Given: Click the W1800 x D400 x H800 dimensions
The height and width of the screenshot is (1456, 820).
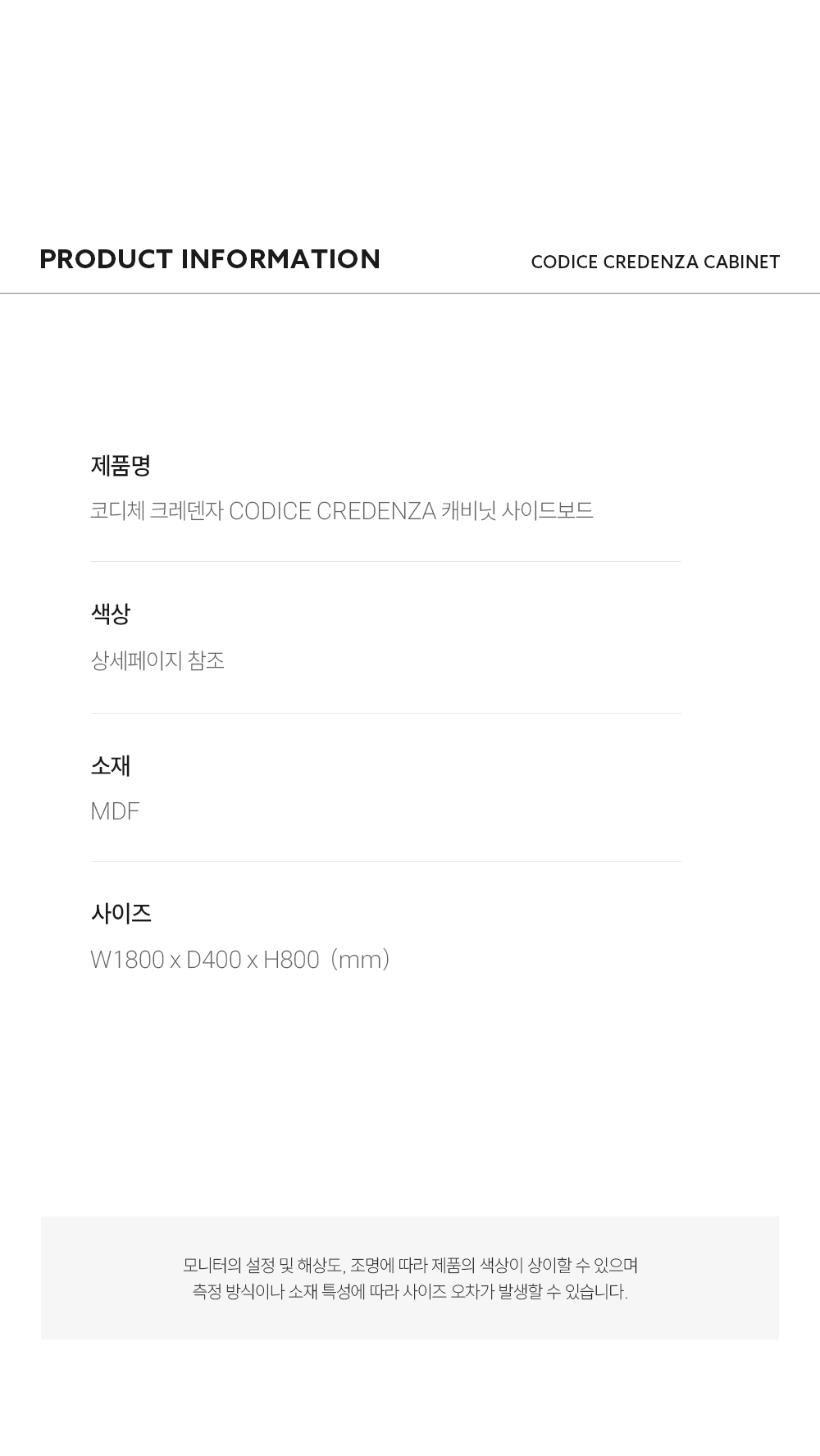Looking at the screenshot, I should point(205,960).
